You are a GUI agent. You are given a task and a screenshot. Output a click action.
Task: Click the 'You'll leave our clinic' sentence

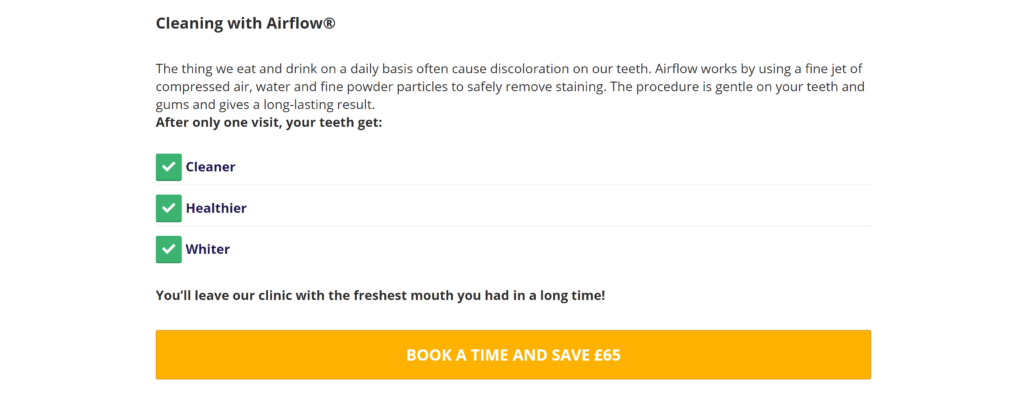pyautogui.click(x=380, y=296)
